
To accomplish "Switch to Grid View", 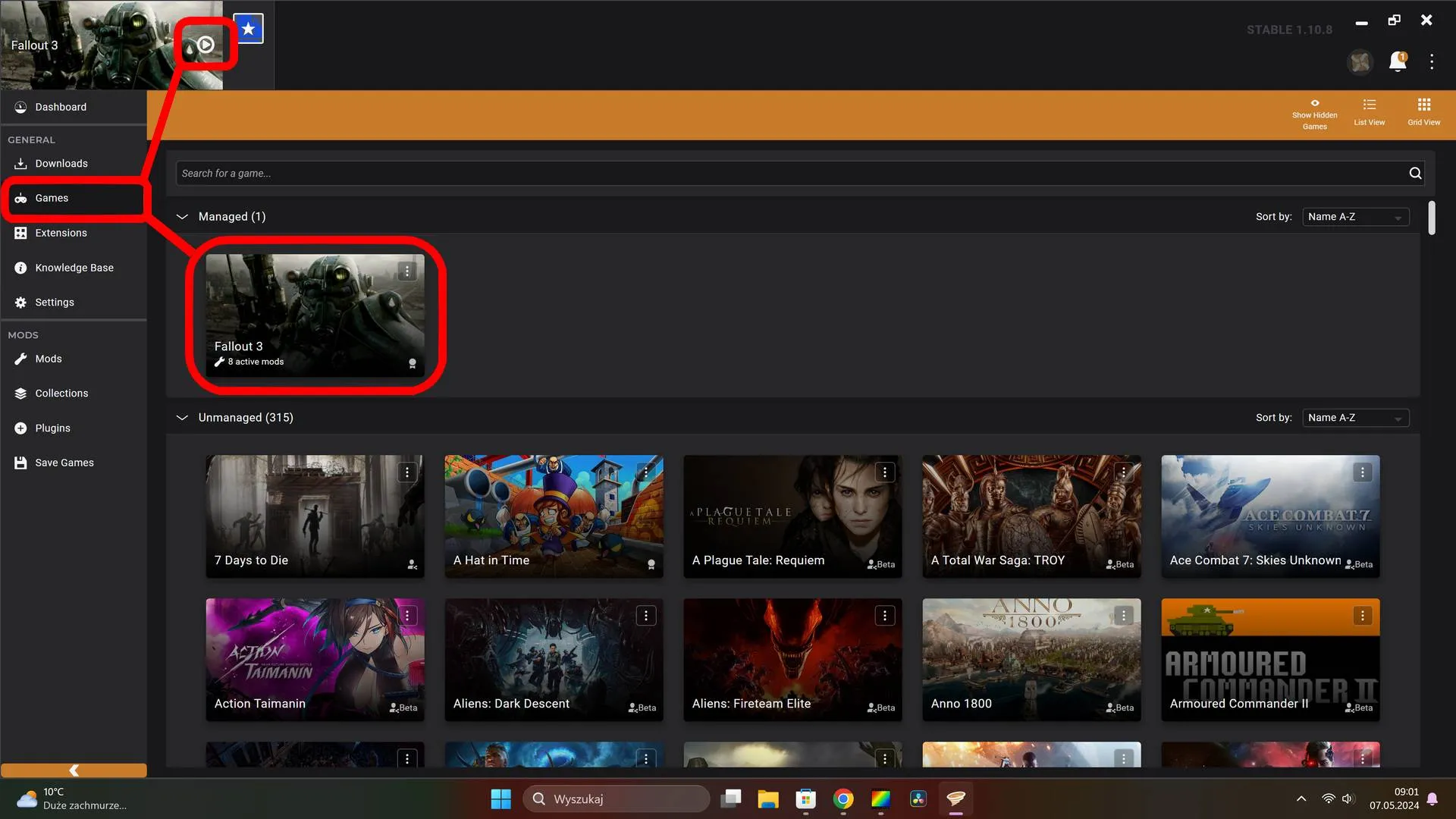I will (1423, 112).
